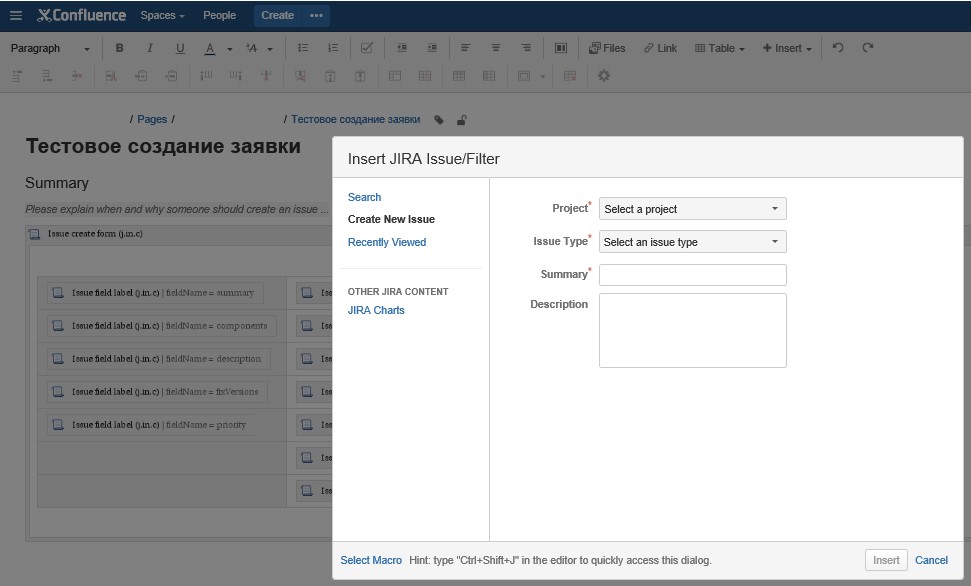Click the gear icon in the table toolbar
Screen dimensions: 971x586
tap(604, 76)
